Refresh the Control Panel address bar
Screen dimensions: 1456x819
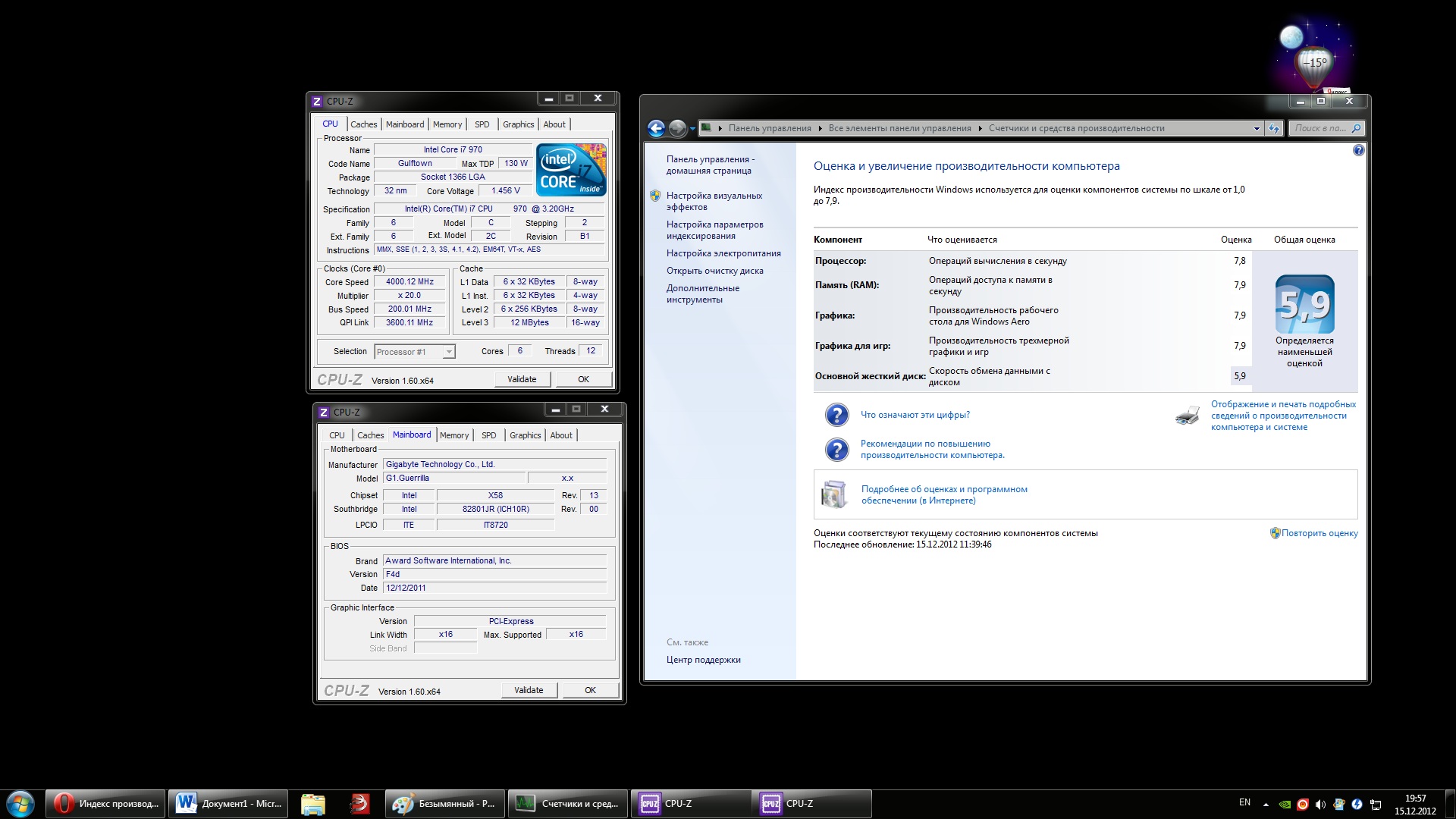pos(1274,128)
